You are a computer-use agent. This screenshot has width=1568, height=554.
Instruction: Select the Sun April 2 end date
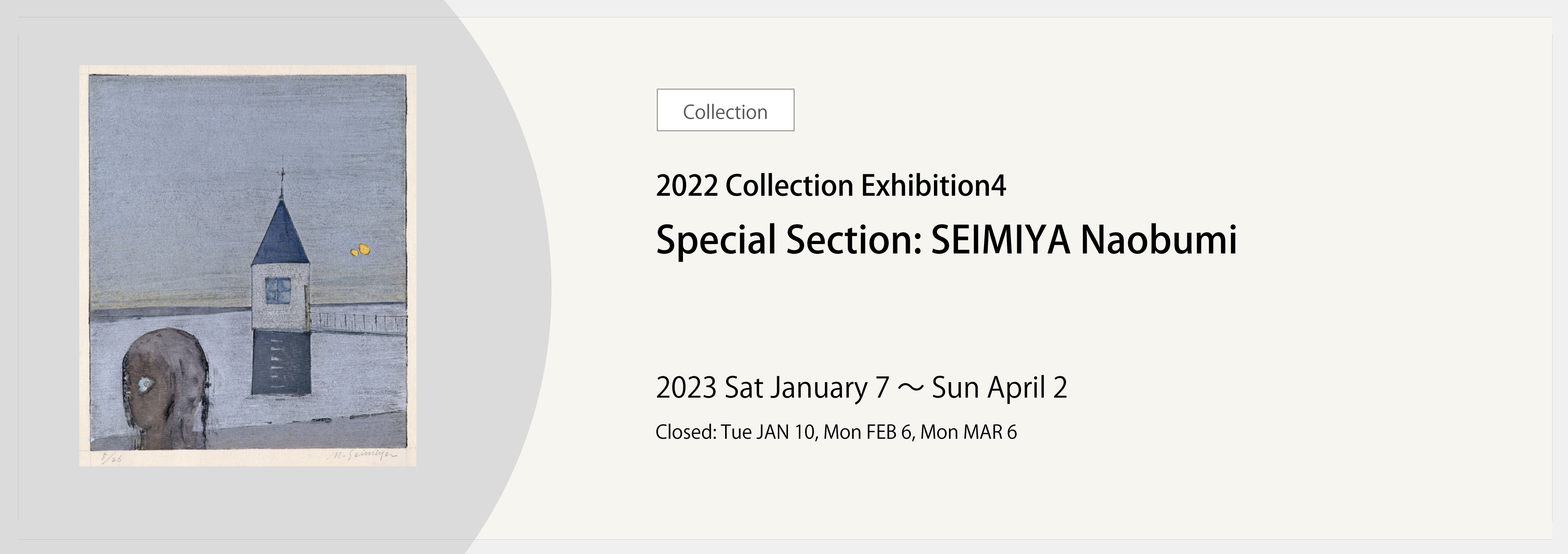(x=999, y=388)
